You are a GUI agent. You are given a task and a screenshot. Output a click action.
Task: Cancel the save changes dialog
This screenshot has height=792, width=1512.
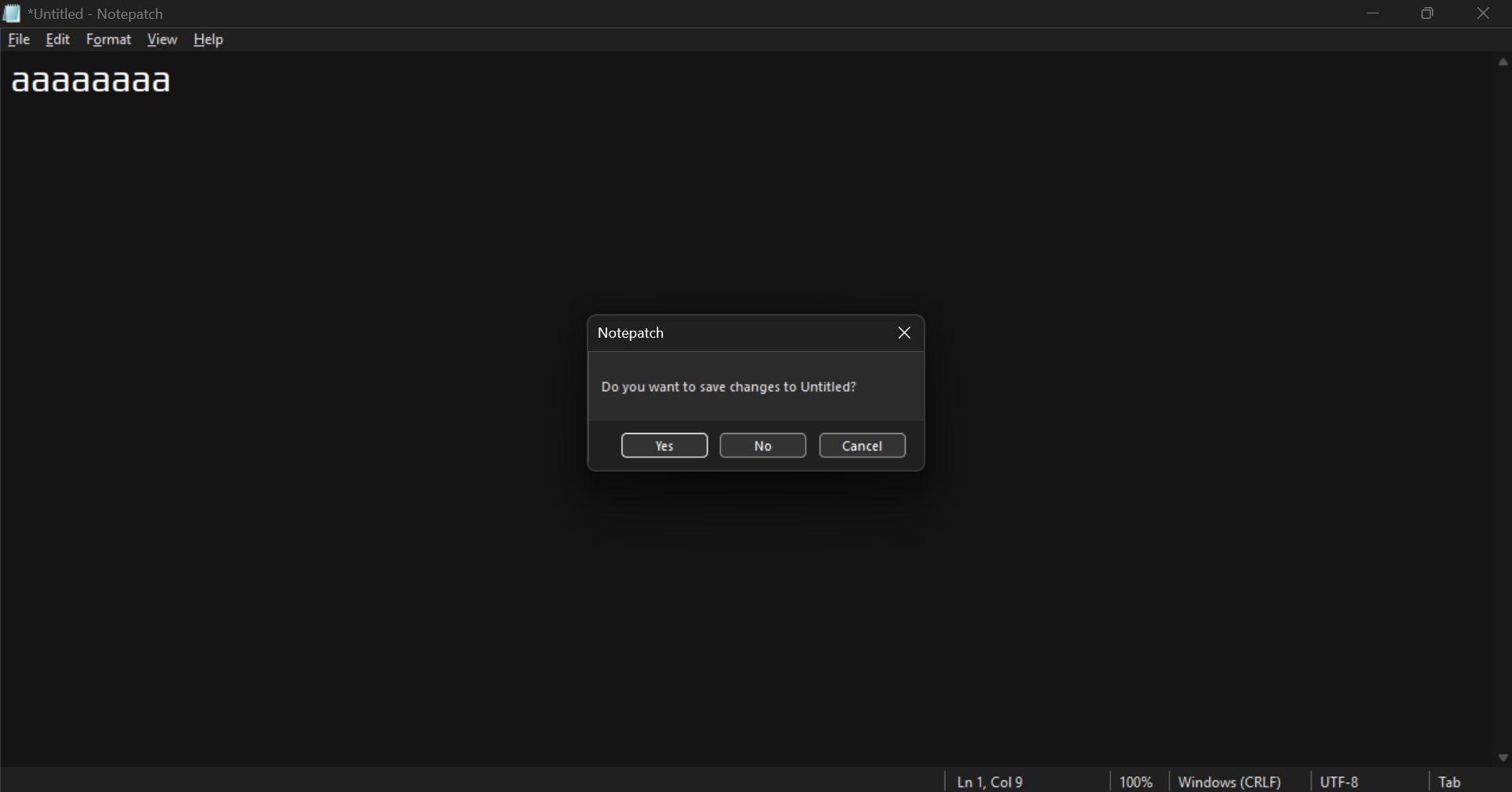(x=862, y=446)
